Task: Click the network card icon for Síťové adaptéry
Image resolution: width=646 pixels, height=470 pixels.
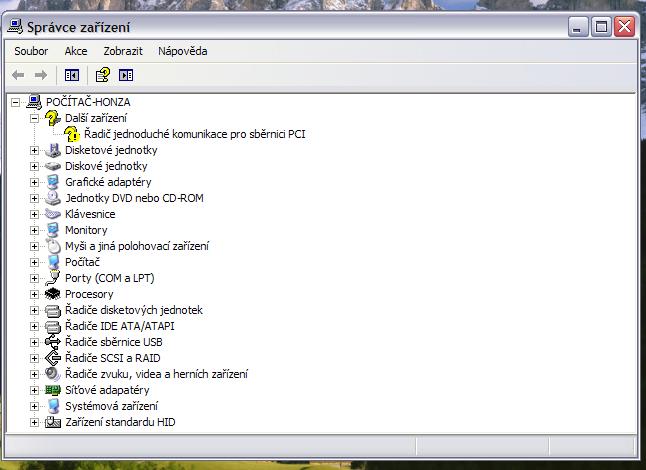Action: pyautogui.click(x=53, y=390)
